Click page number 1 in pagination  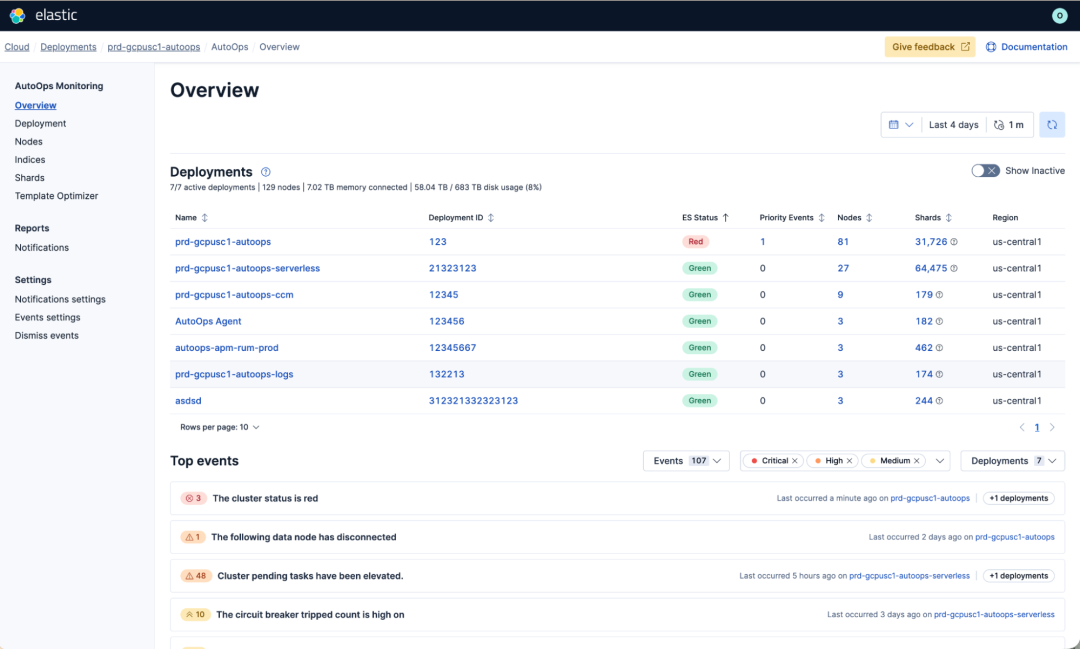click(x=1037, y=427)
